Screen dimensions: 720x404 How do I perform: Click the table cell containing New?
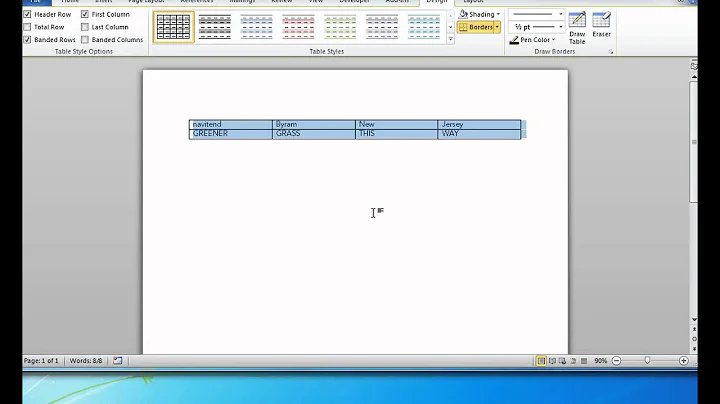point(397,124)
